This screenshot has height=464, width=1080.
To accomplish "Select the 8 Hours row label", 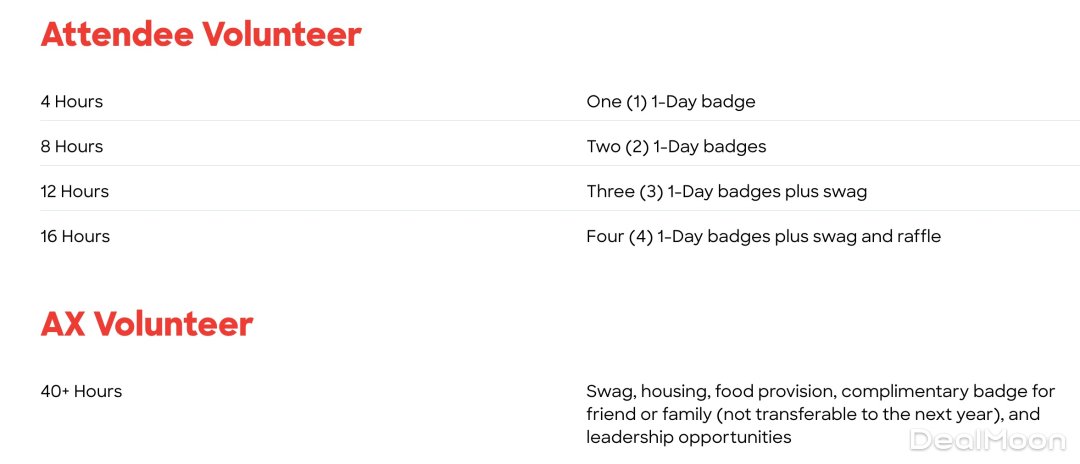I will coord(72,146).
